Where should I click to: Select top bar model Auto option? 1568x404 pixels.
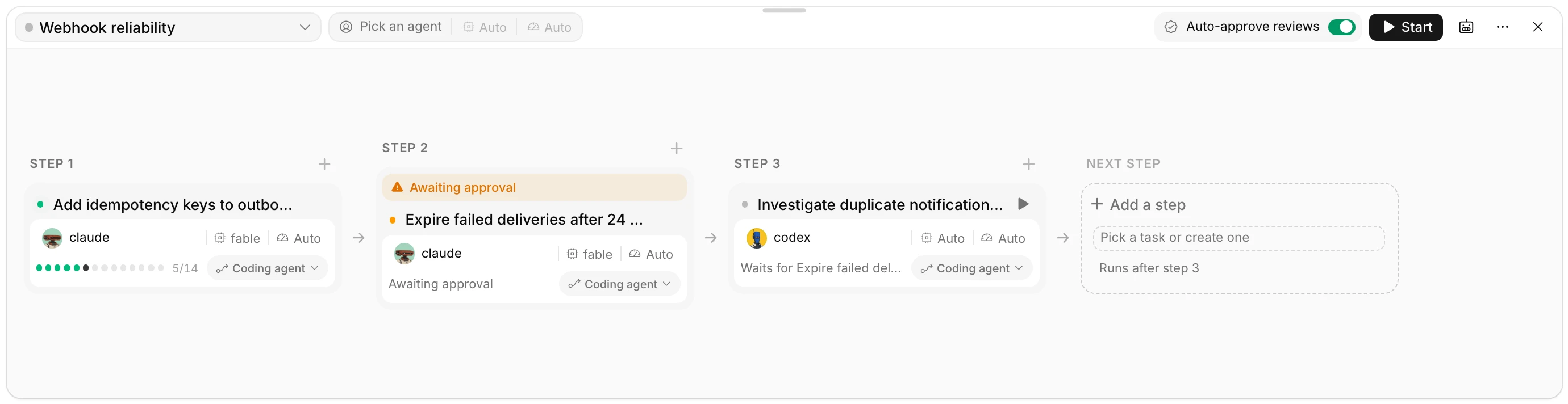point(485,27)
